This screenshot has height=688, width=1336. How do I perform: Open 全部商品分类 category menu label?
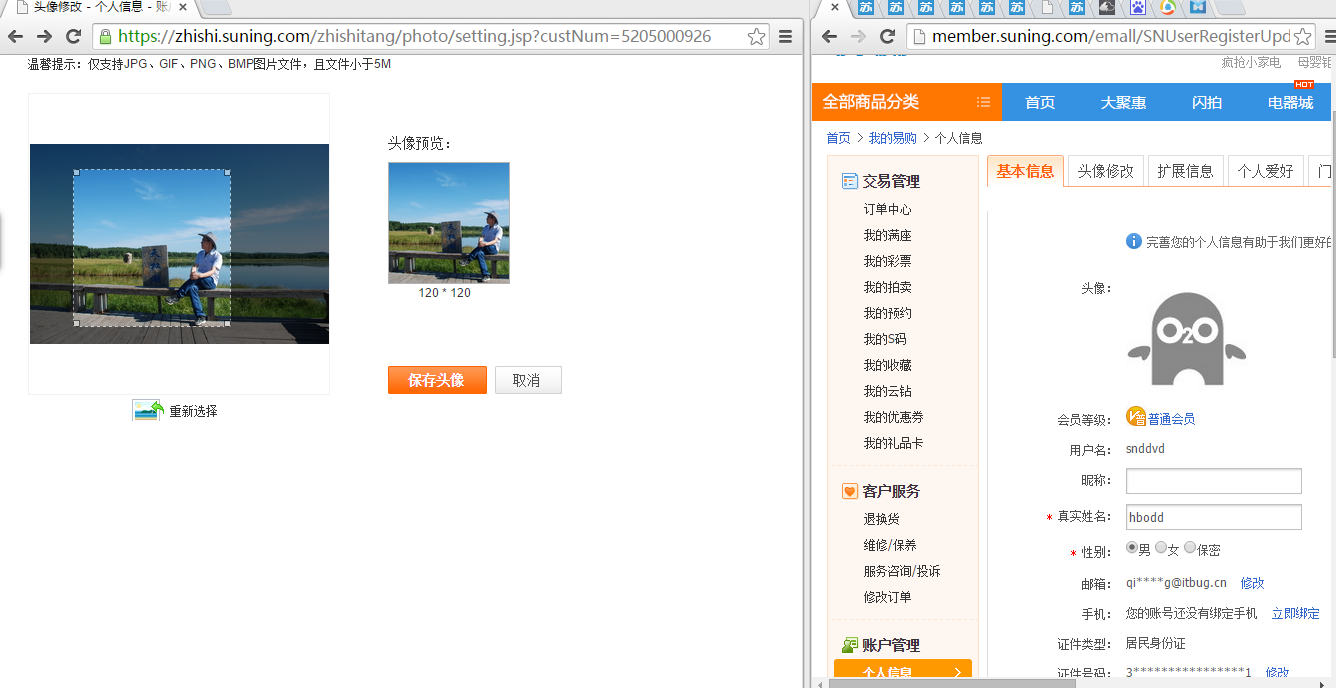point(870,102)
